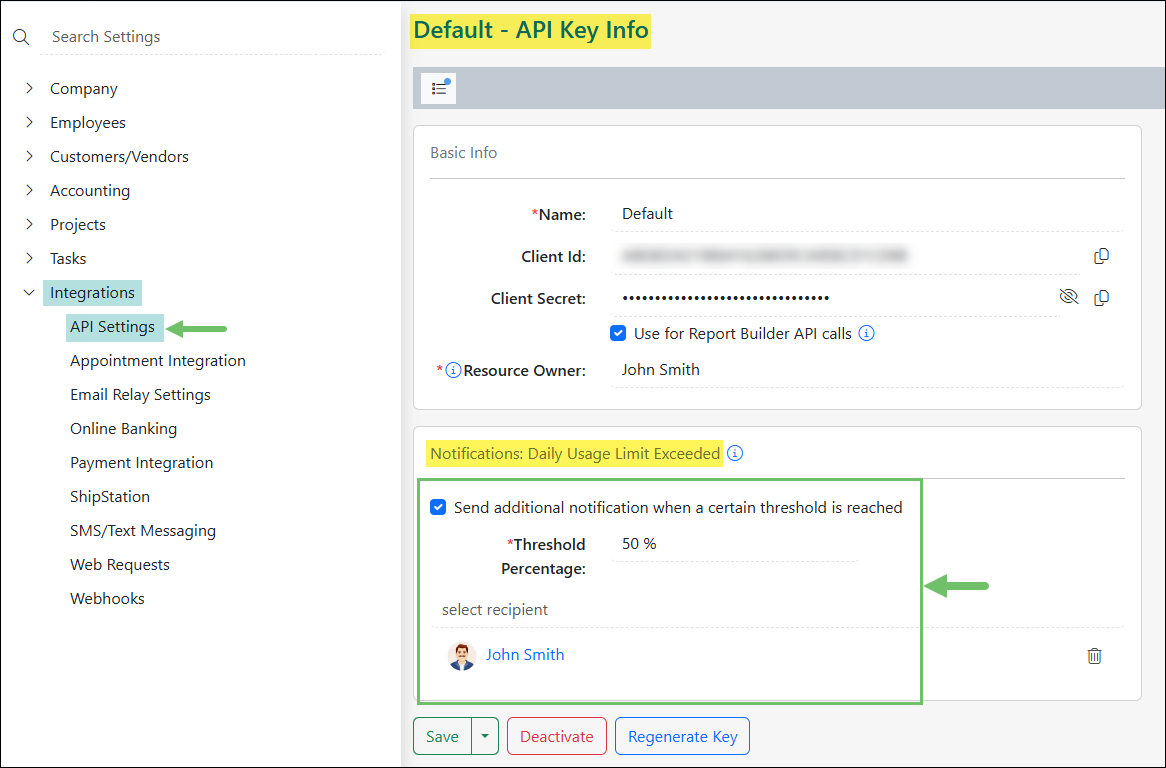Open Email Relay Settings
Image resolution: width=1166 pixels, height=768 pixels.
click(x=141, y=395)
